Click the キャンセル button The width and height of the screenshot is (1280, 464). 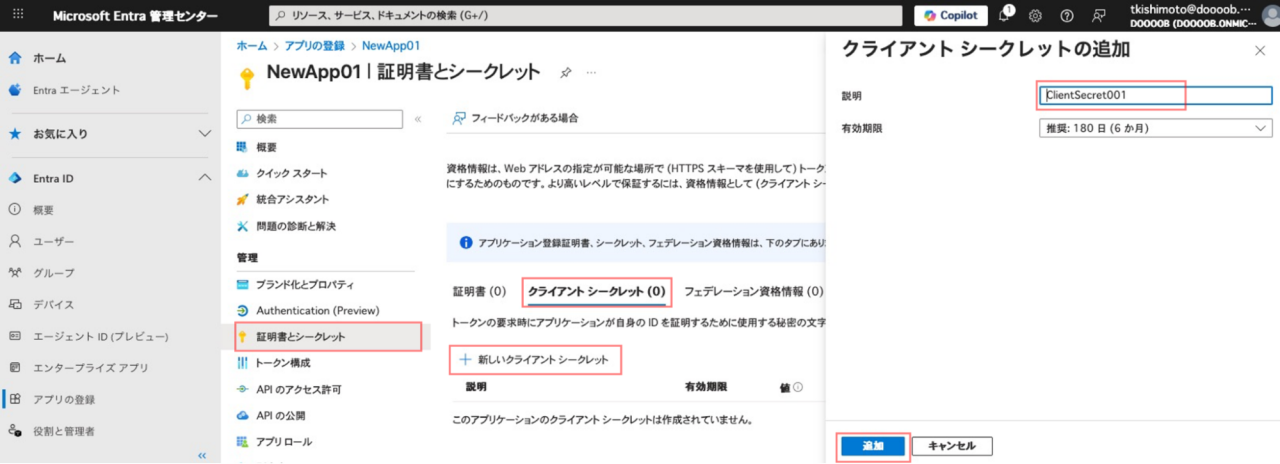pyautogui.click(x=951, y=446)
